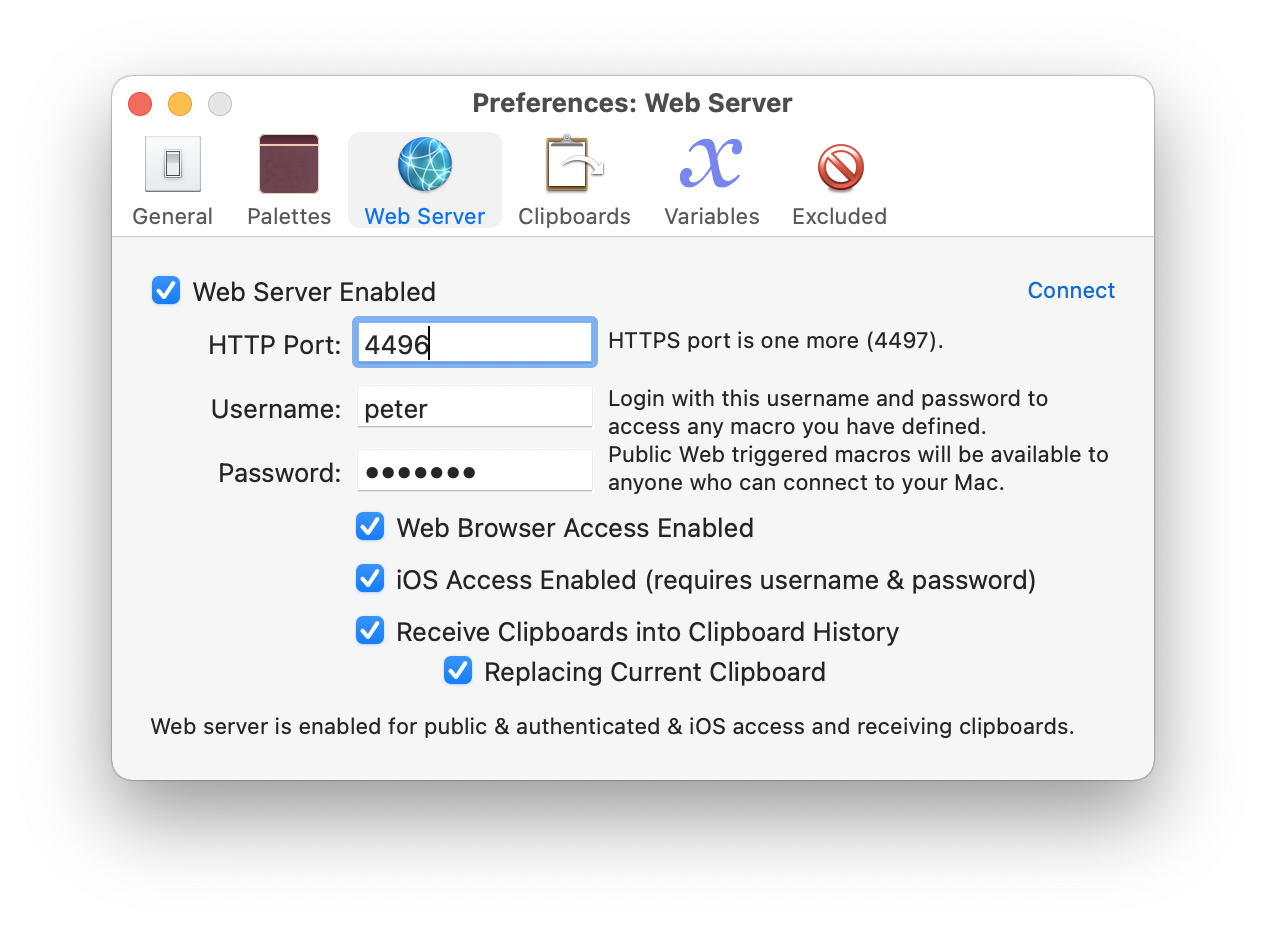Screen dimensions: 1266x928
Task: Click the Username field showing peter
Action: click(474, 406)
